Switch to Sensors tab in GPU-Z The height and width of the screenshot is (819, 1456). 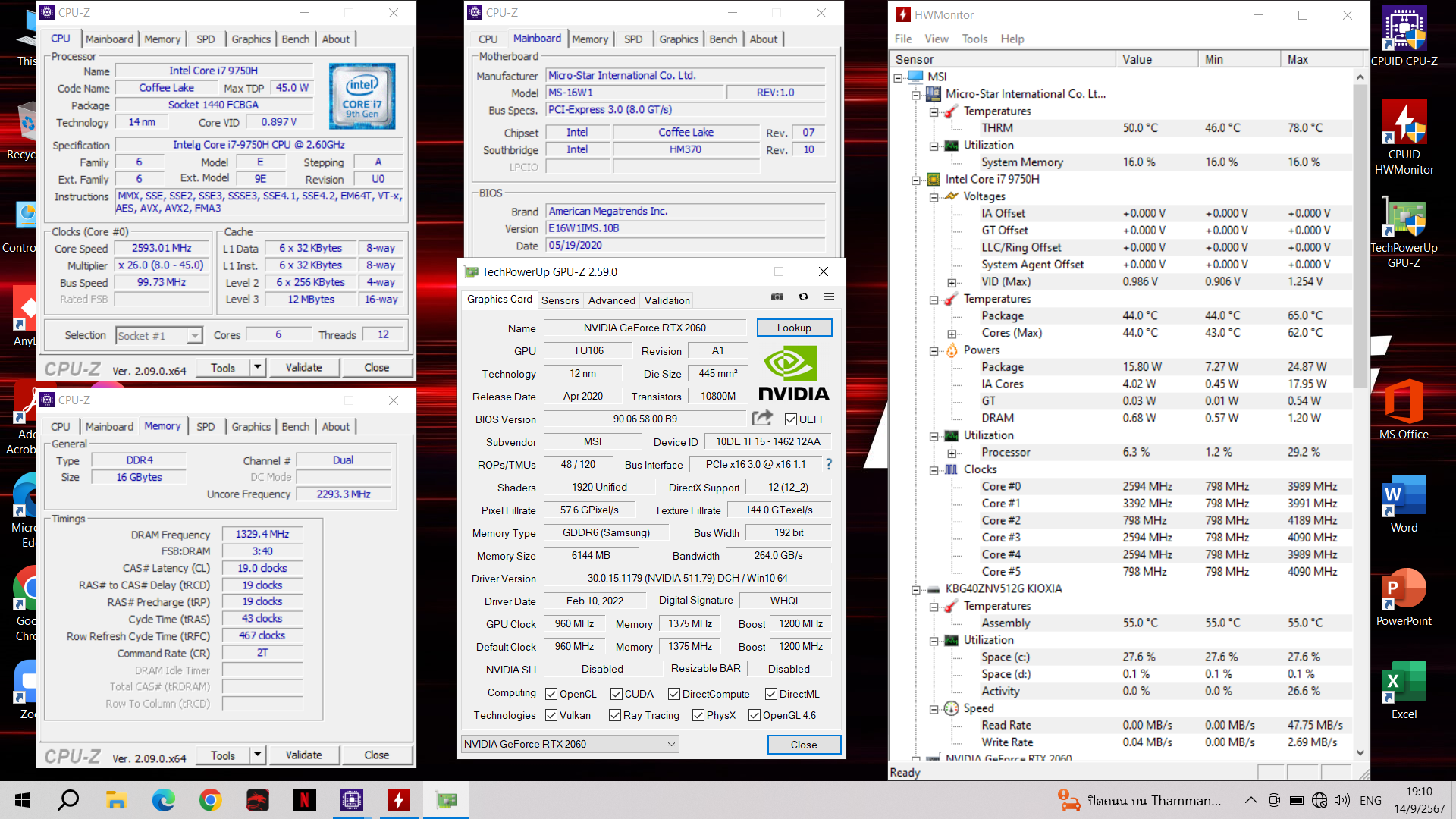pyautogui.click(x=560, y=300)
